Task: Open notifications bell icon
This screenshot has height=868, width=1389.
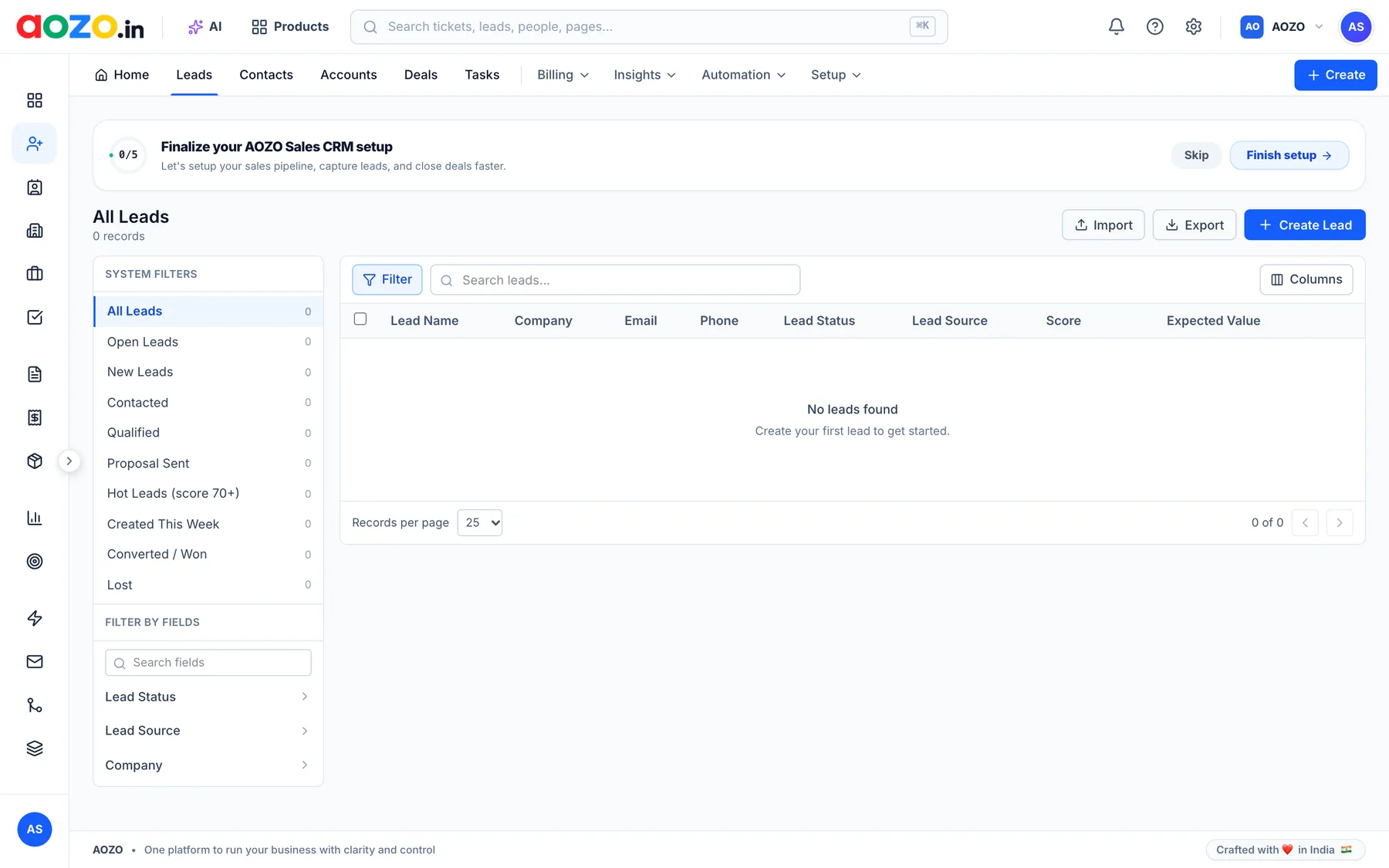Action: tap(1116, 27)
